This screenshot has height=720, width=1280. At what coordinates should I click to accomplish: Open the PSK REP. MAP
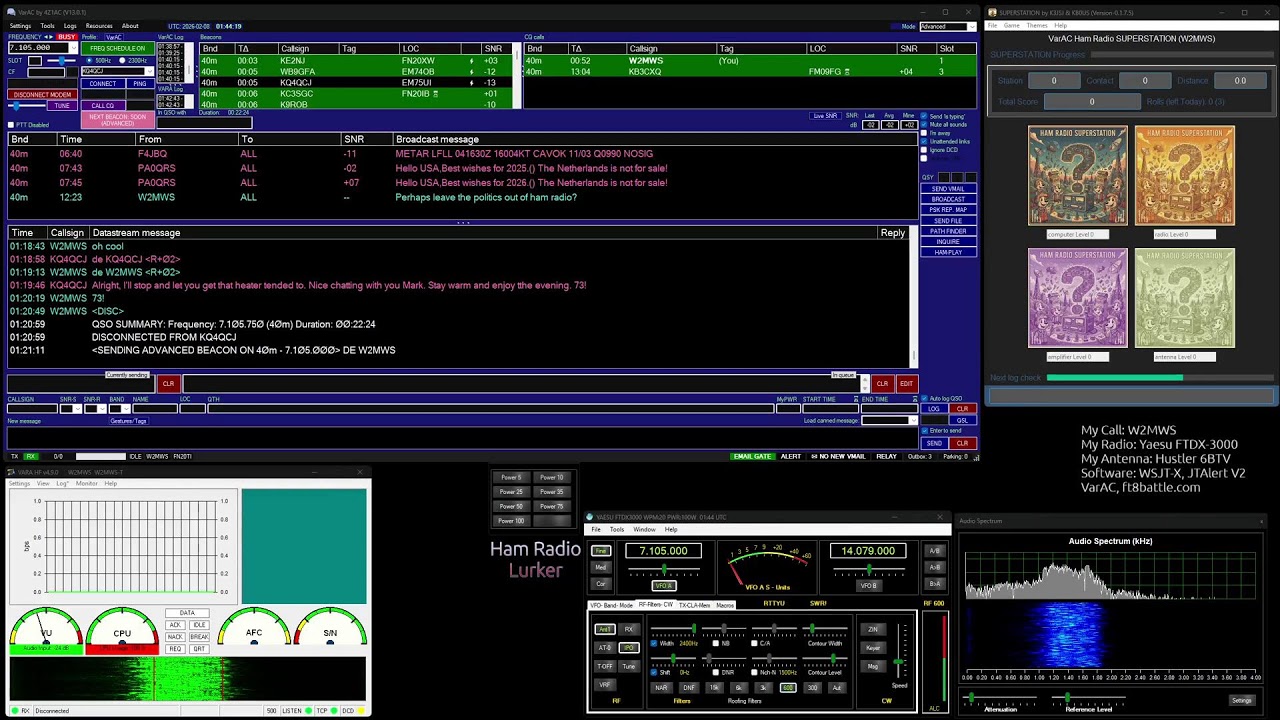[x=948, y=210]
